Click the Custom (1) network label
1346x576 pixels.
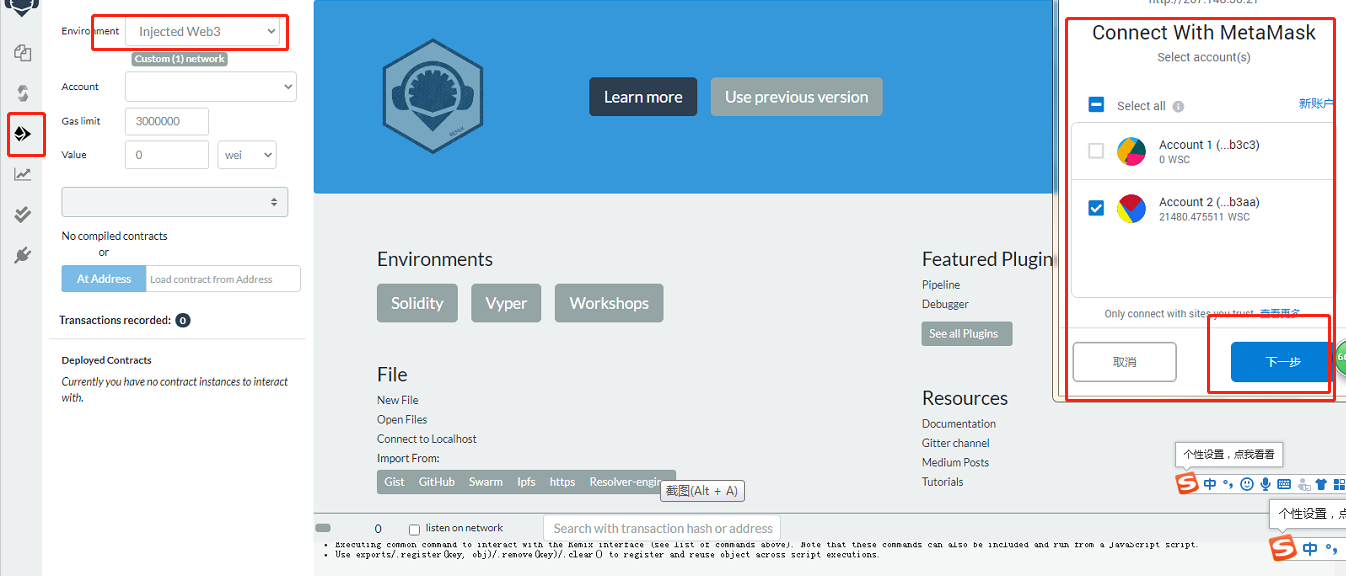tap(180, 59)
